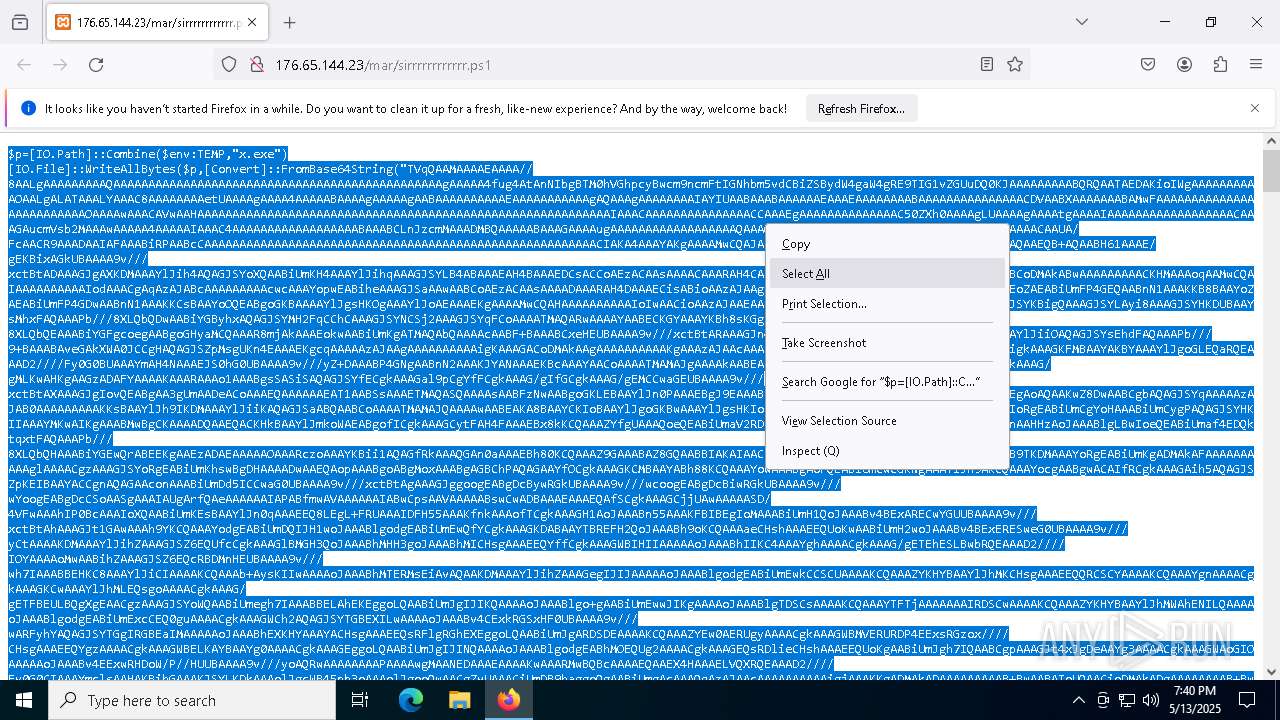The image size is (1280, 720).
Task: Choose Copy from the context menu
Action: 888,244
